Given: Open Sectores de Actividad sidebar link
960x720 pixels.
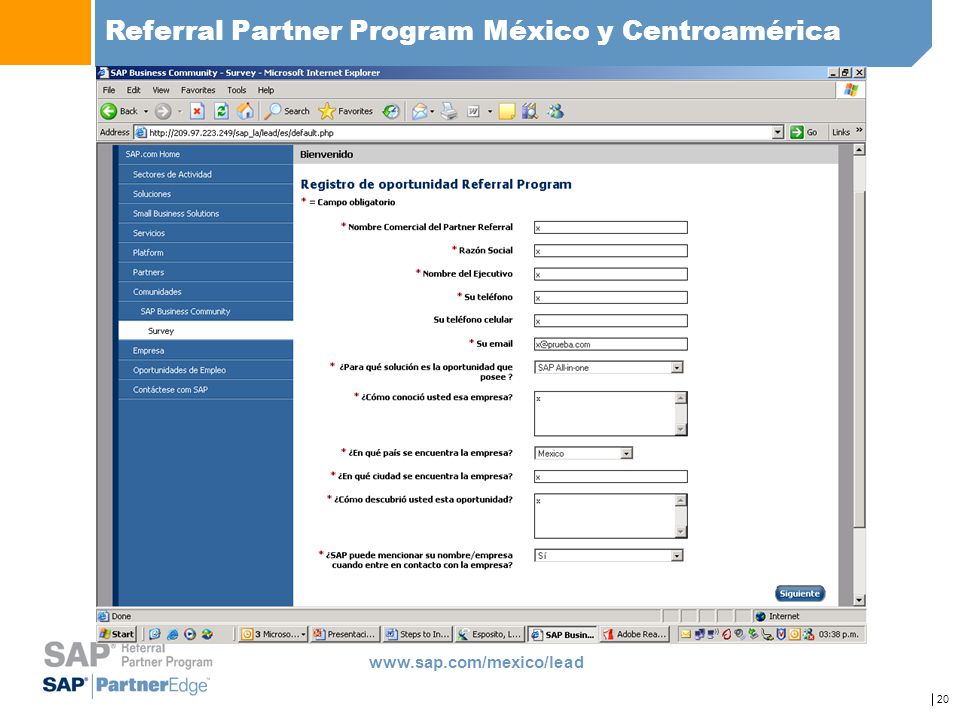Looking at the screenshot, I should click(x=172, y=174).
